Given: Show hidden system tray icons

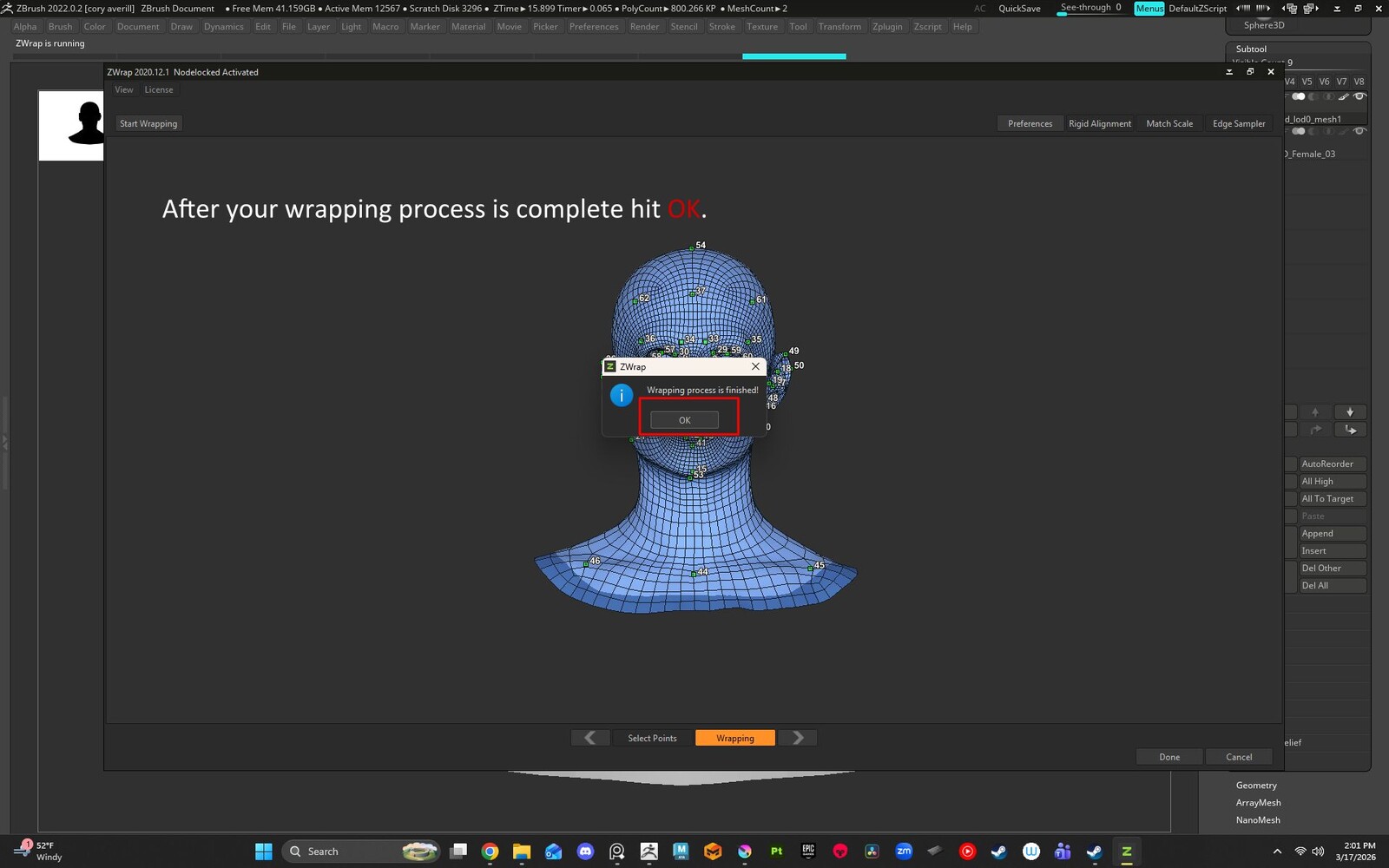Looking at the screenshot, I should (x=1277, y=852).
